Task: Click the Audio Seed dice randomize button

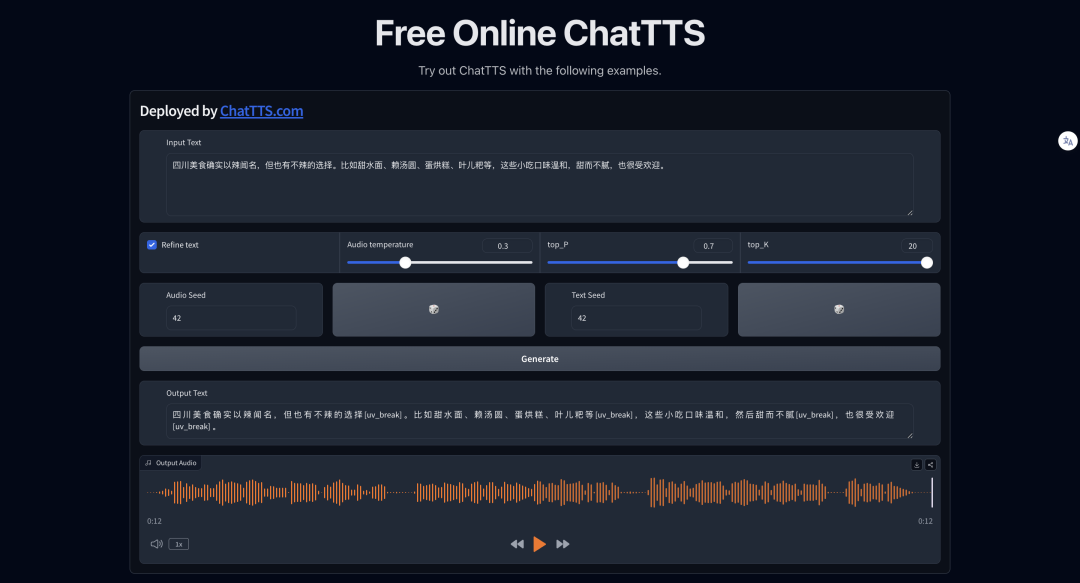Action: [x=433, y=309]
